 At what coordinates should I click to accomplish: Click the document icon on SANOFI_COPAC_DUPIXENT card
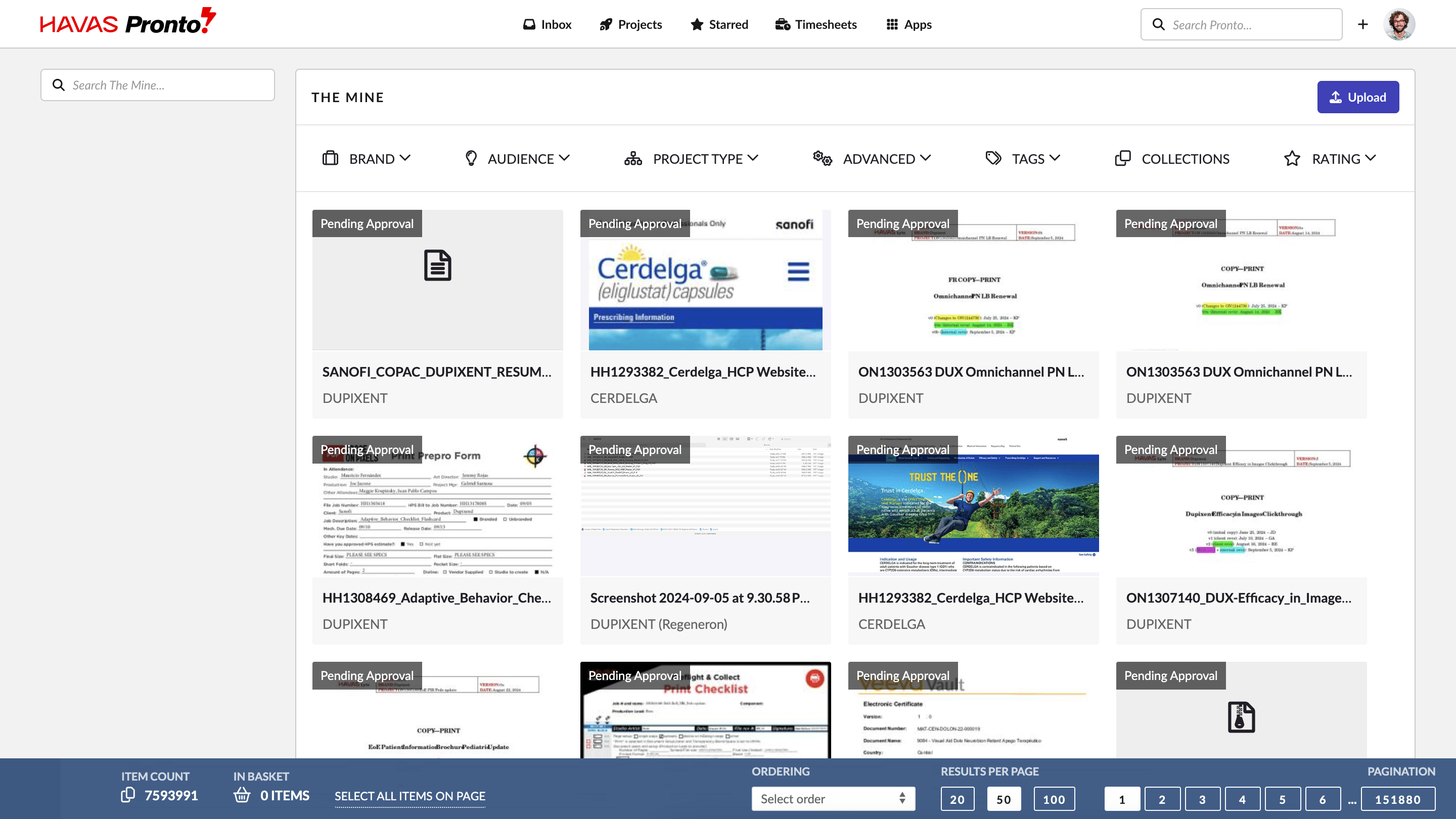pos(437,265)
